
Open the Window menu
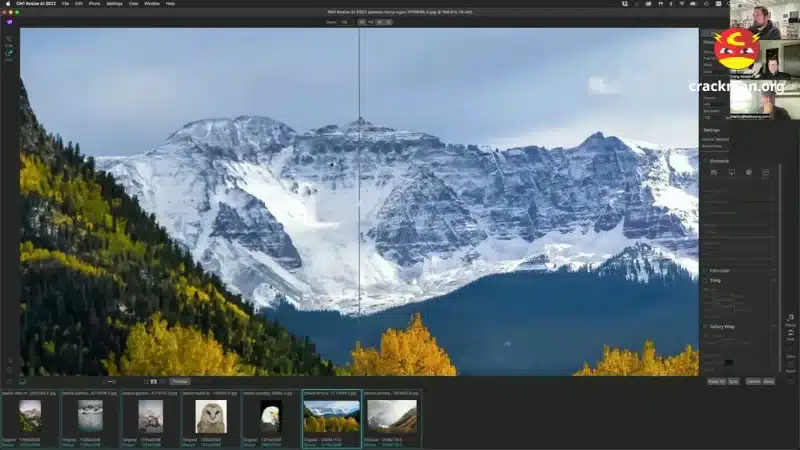152,4
